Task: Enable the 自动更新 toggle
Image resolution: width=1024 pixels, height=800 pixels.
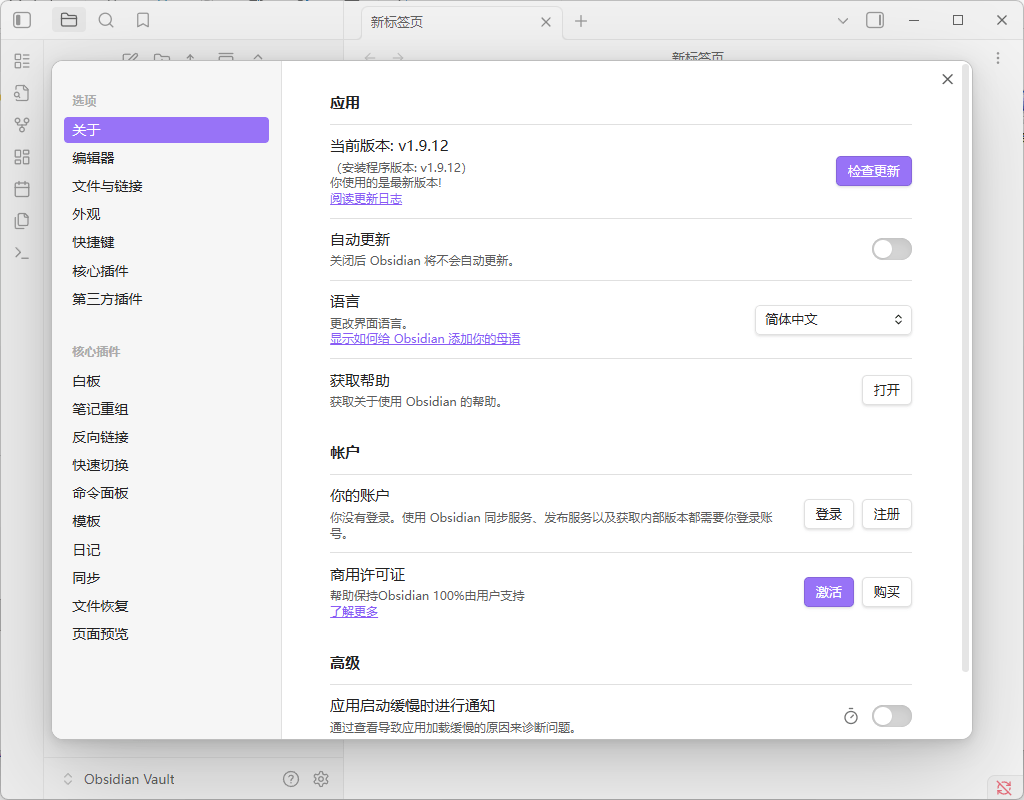Action: pyautogui.click(x=891, y=248)
